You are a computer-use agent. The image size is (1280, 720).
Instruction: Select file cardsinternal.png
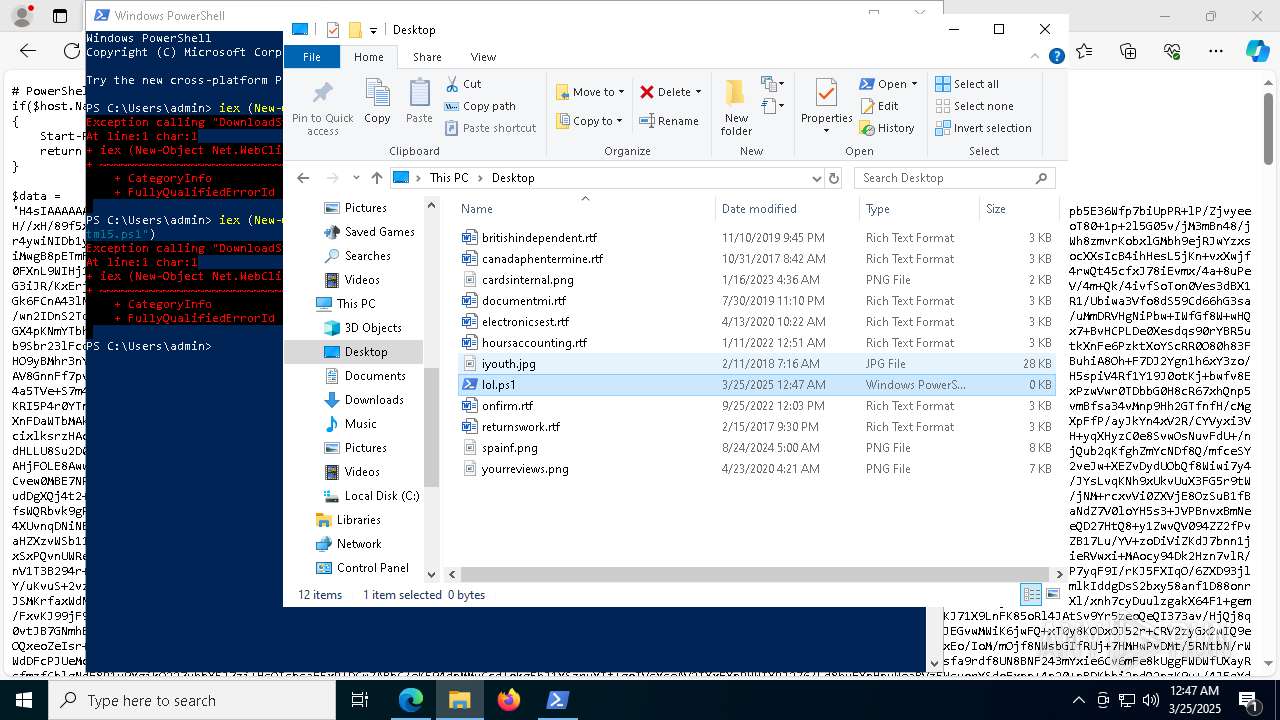[527, 280]
